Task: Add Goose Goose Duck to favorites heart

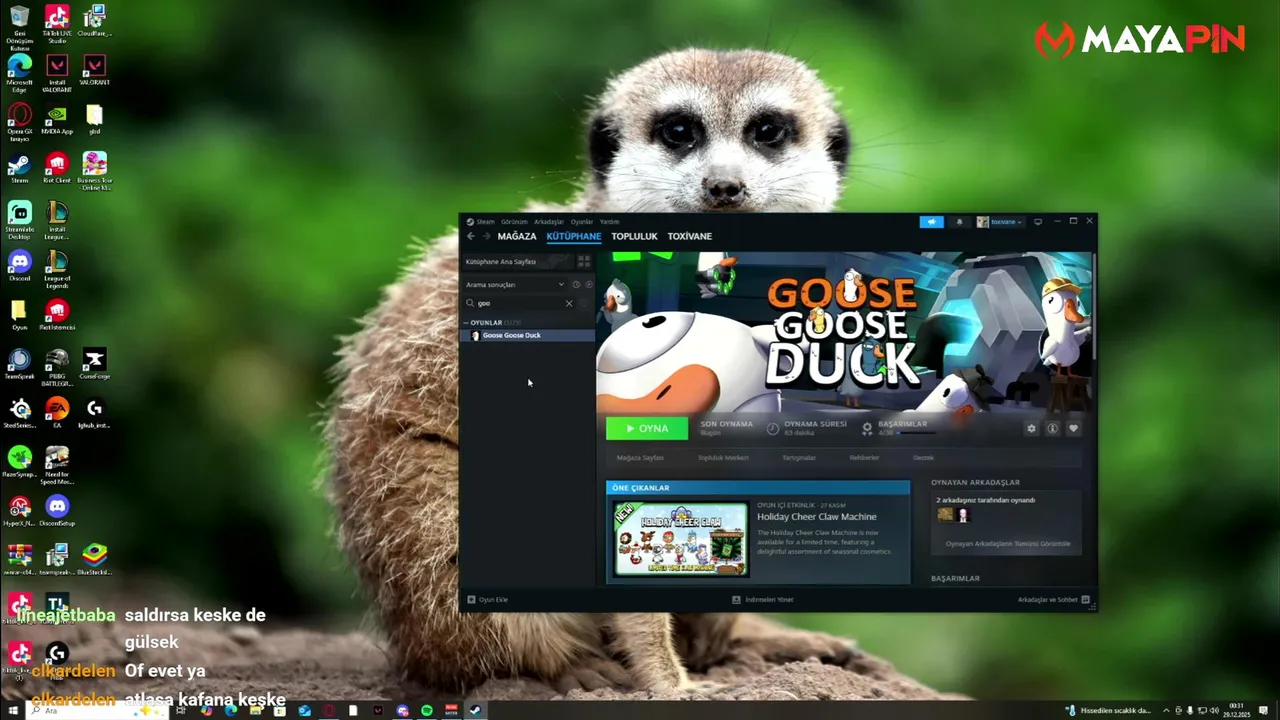Action: (1073, 428)
